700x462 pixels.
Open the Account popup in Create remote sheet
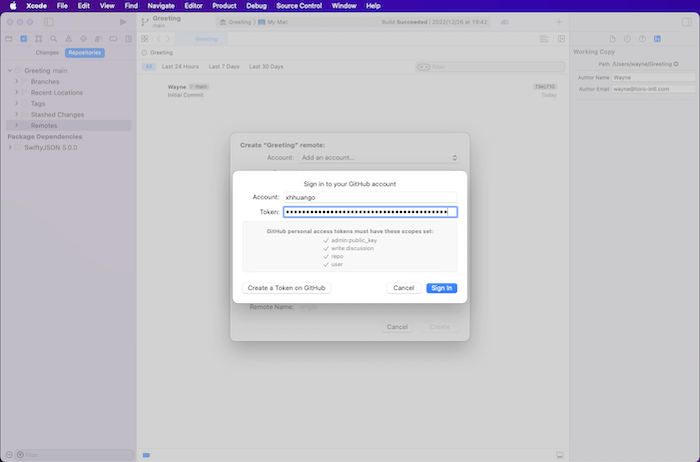(379, 158)
